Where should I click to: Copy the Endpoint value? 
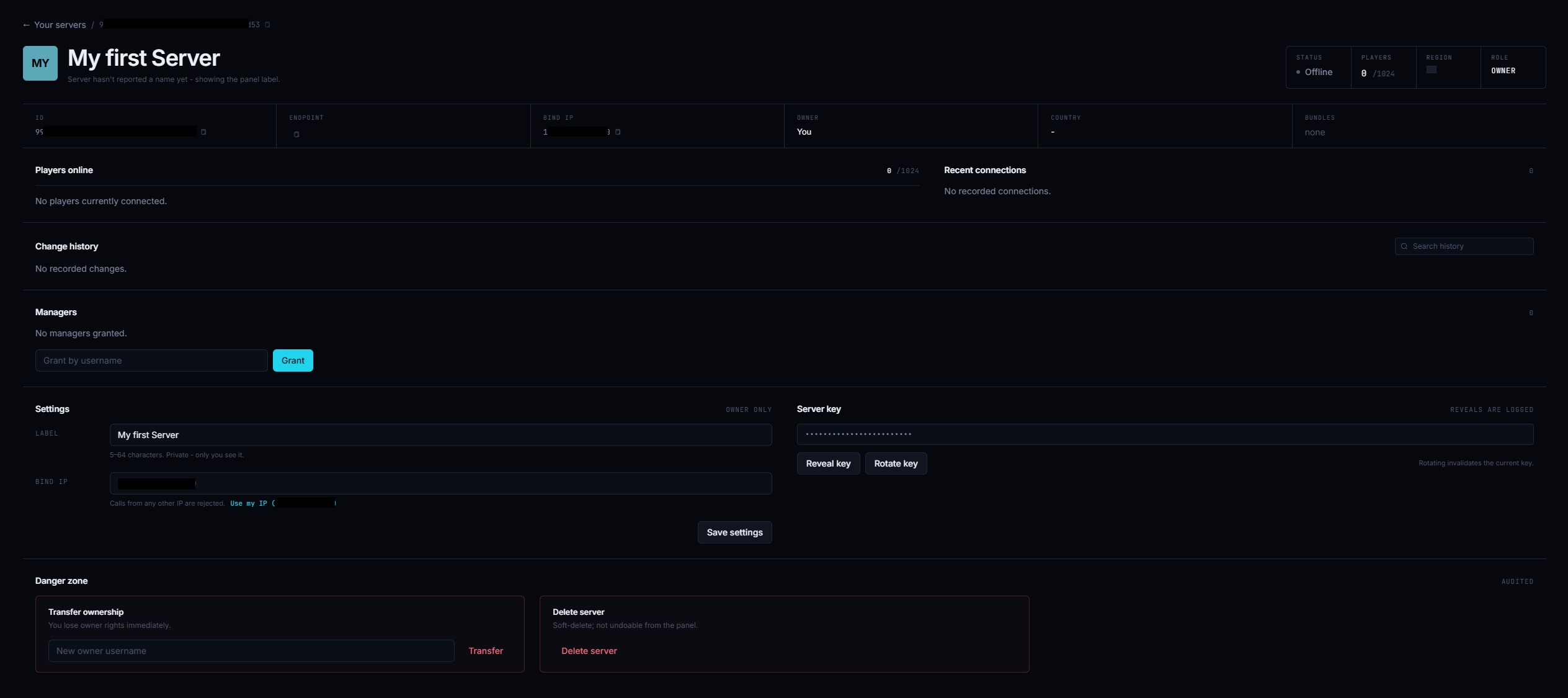pyautogui.click(x=296, y=134)
